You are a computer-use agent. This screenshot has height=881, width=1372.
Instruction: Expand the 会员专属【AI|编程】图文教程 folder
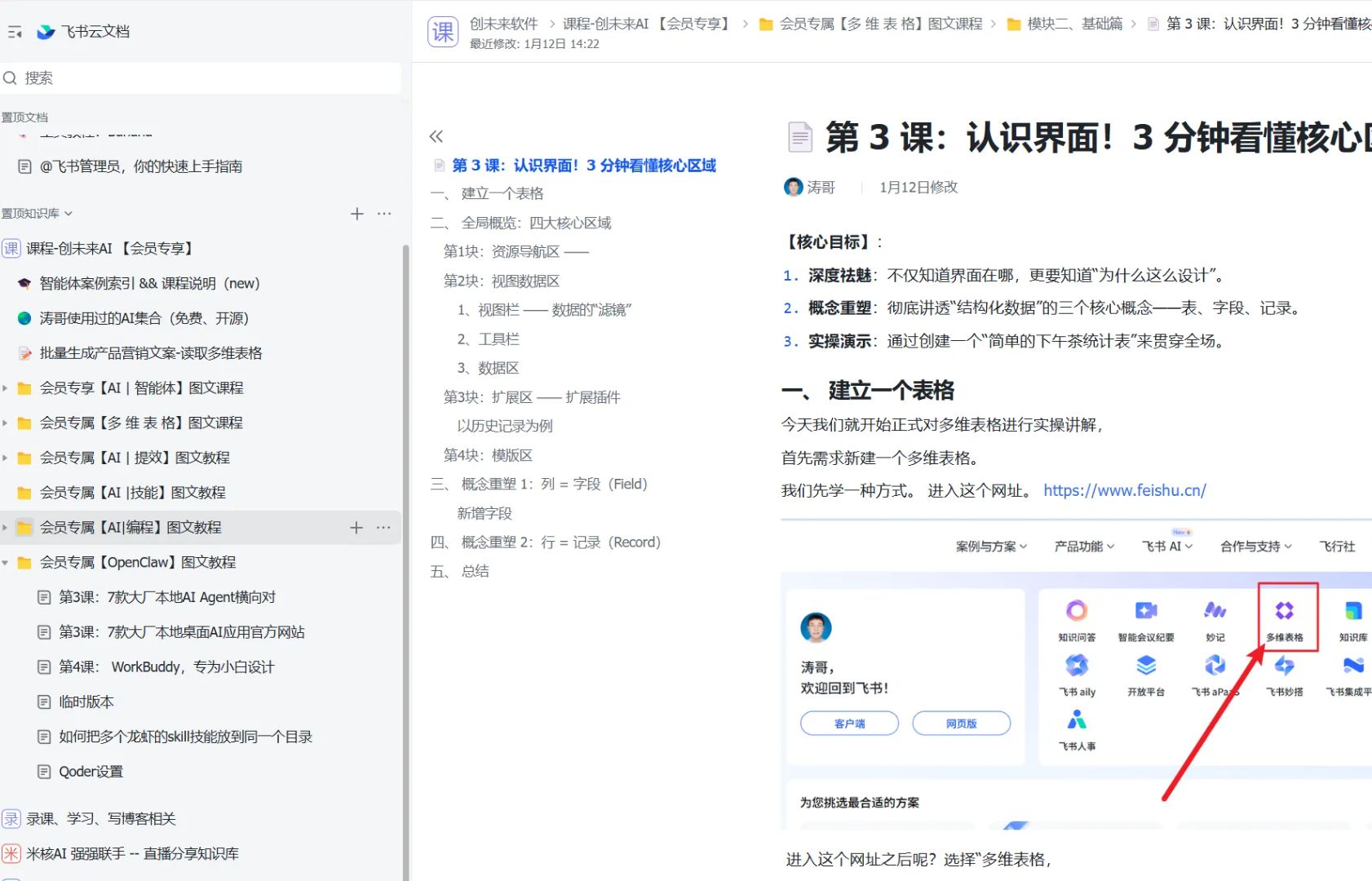tap(6, 528)
